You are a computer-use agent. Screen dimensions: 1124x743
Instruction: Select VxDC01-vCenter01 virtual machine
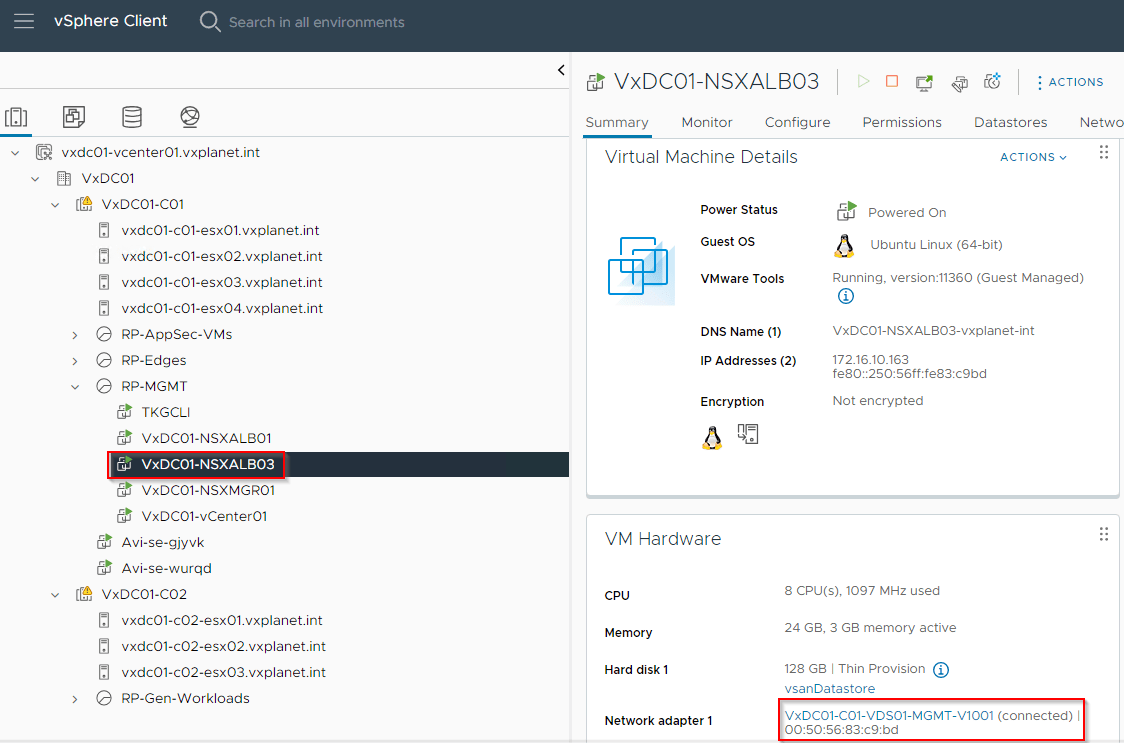pyautogui.click(x=204, y=516)
